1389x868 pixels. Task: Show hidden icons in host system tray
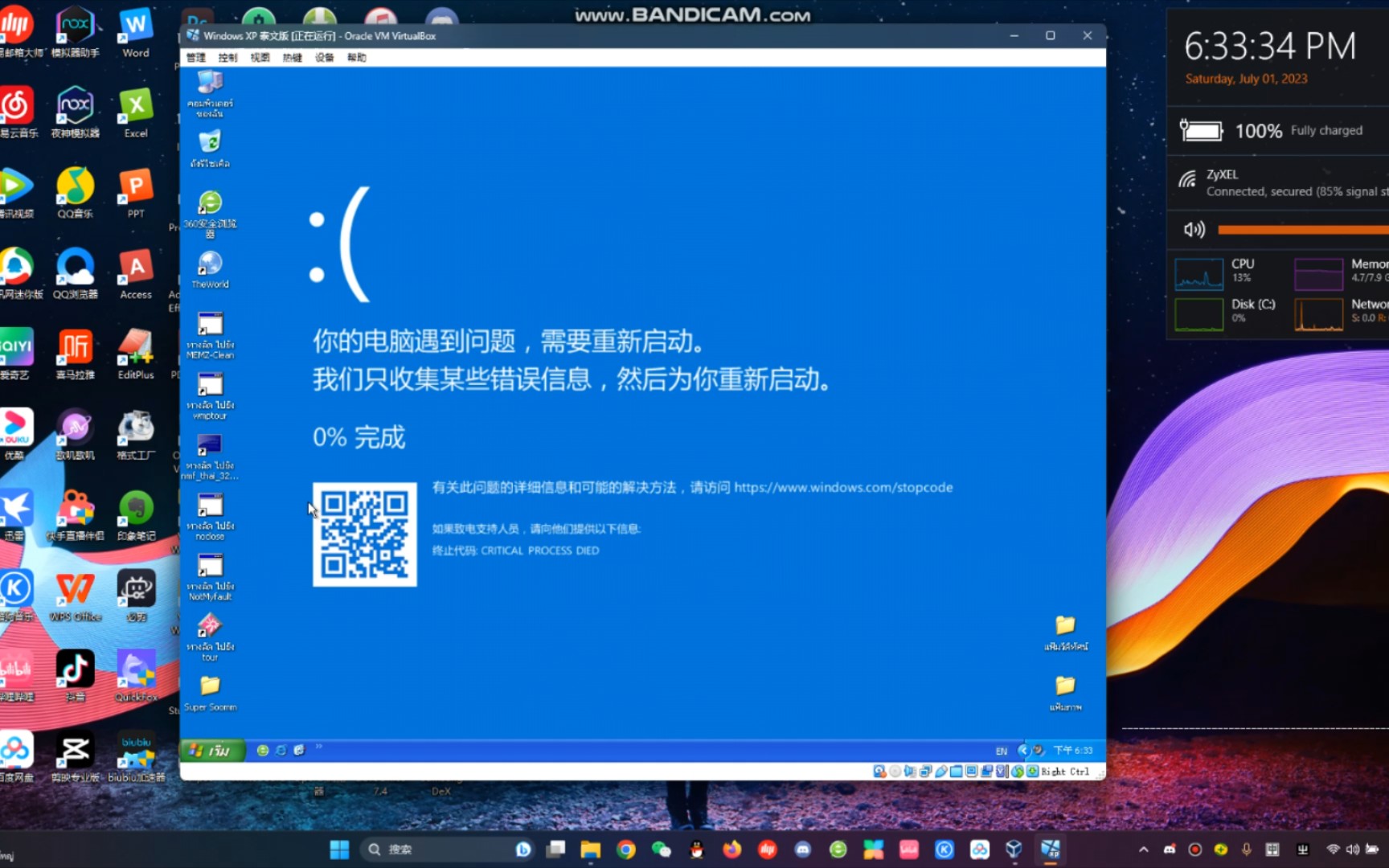point(1144,850)
